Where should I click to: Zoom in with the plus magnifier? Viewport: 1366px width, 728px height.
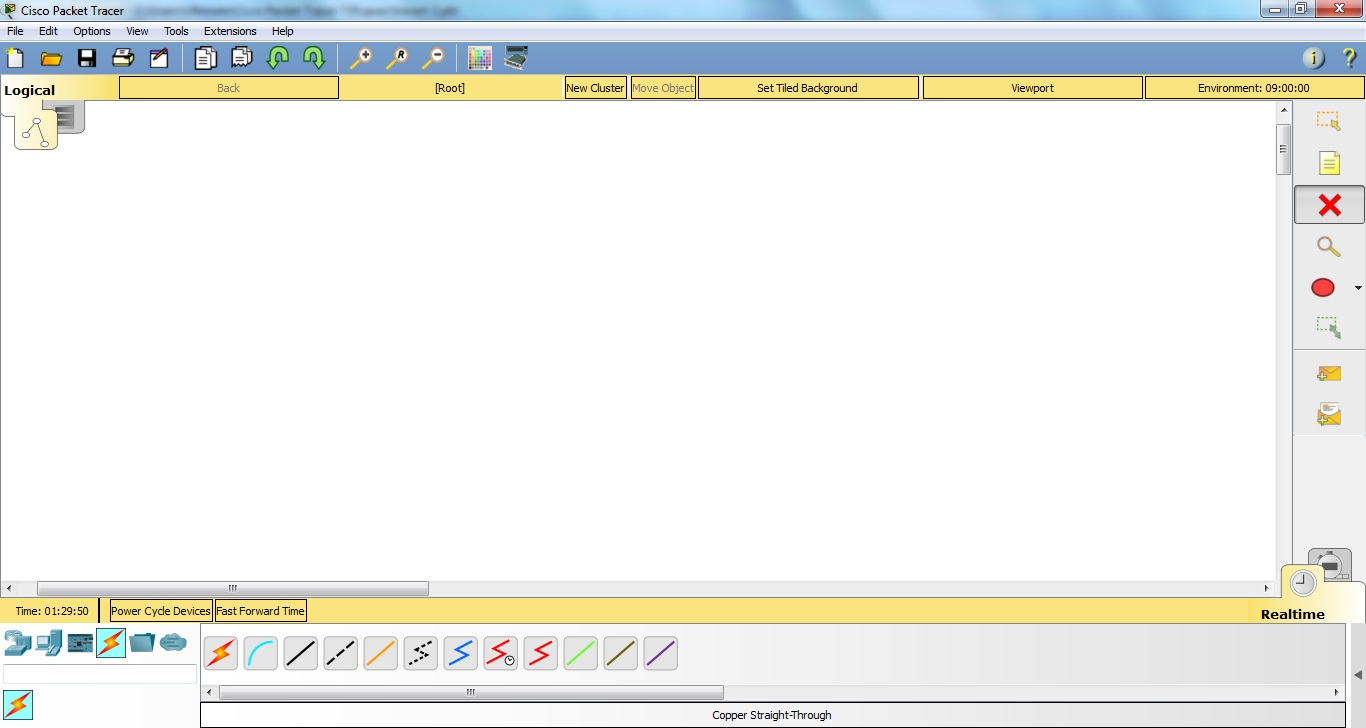361,58
